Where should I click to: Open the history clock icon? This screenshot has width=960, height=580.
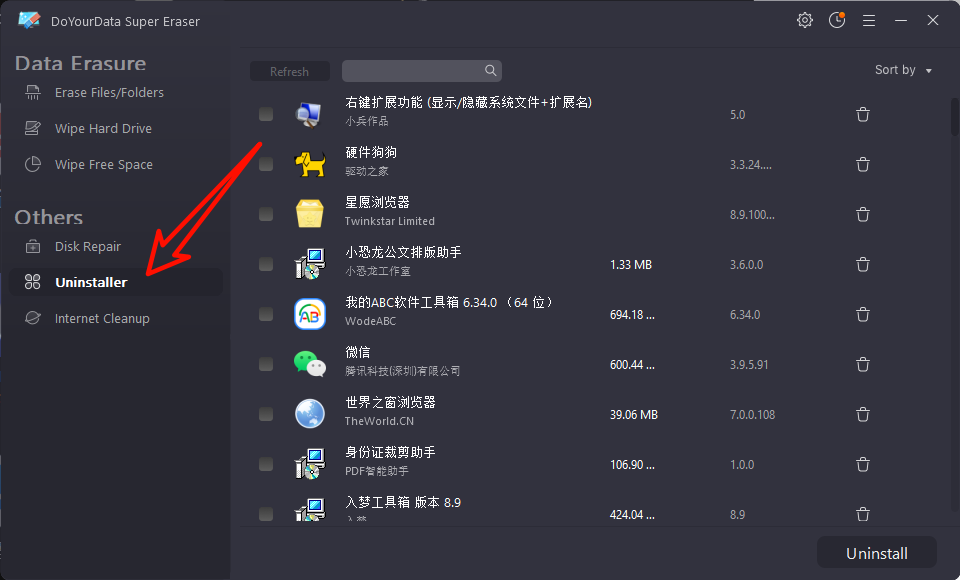pyautogui.click(x=837, y=20)
